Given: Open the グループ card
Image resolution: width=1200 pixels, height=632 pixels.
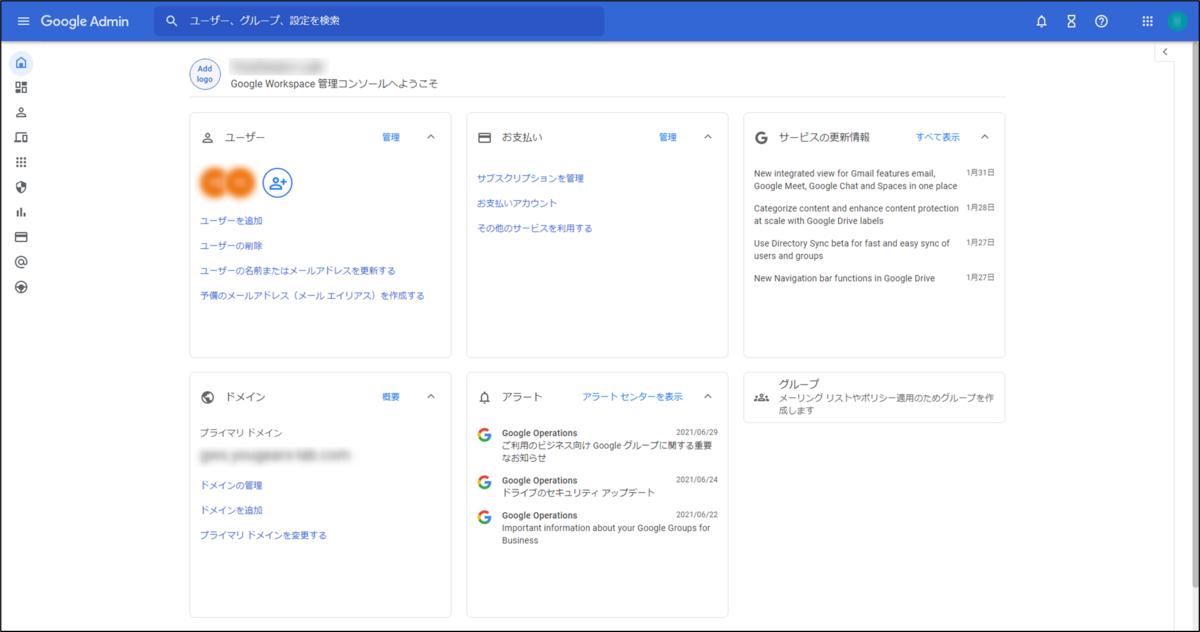Looking at the screenshot, I should pyautogui.click(x=874, y=397).
